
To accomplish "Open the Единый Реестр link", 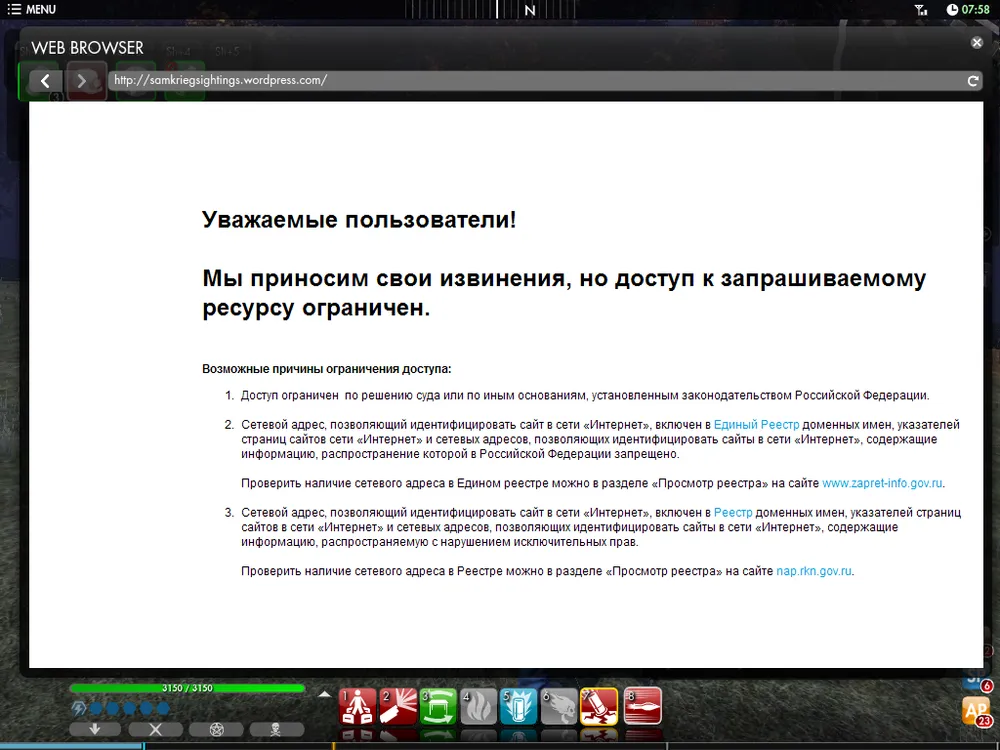I will 756,425.
